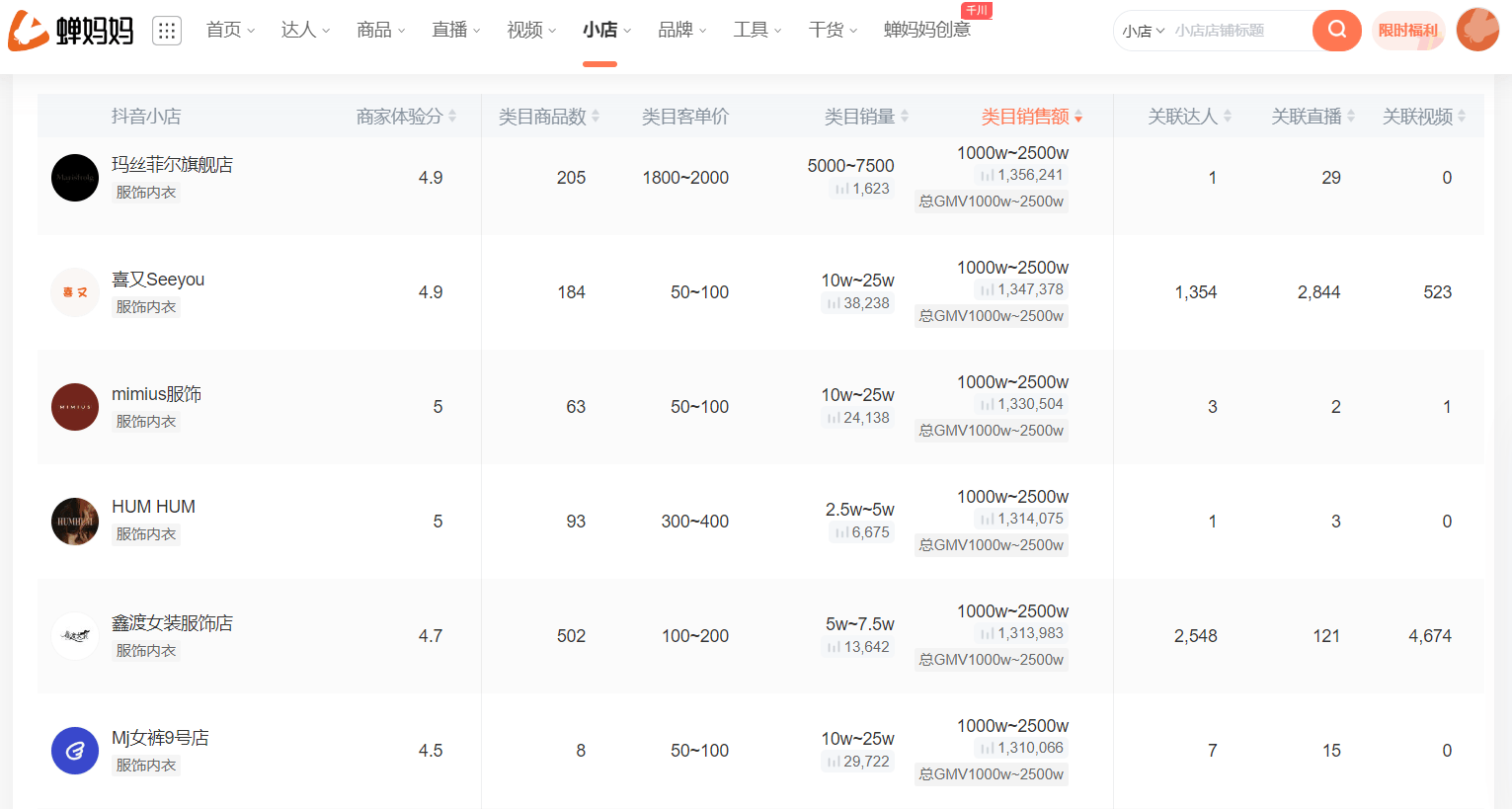Click 喜又Seeyou shop logo
This screenshot has height=809, width=1512.
[75, 292]
